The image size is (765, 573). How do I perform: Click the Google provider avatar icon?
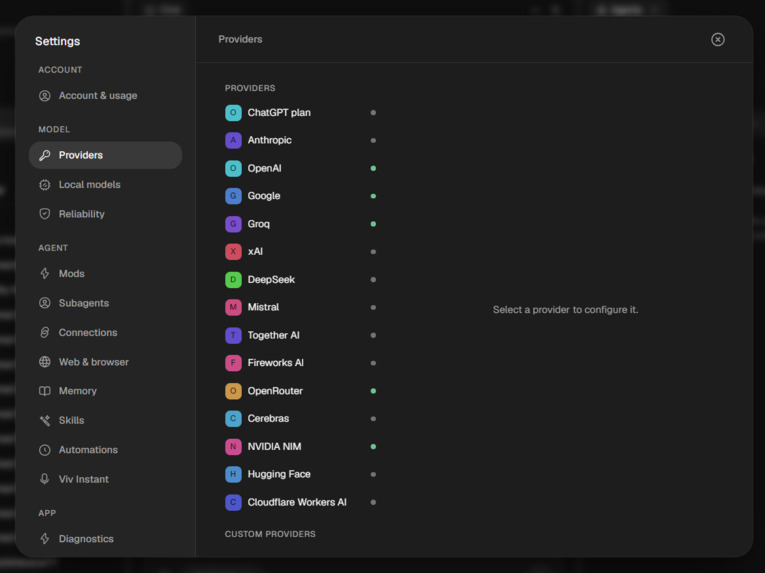233,196
